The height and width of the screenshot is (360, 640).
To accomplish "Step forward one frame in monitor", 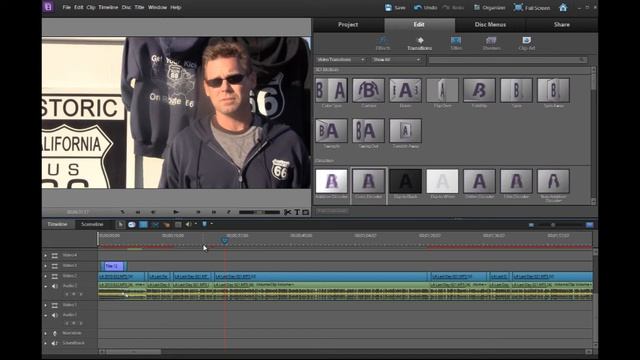I will click(x=198, y=212).
